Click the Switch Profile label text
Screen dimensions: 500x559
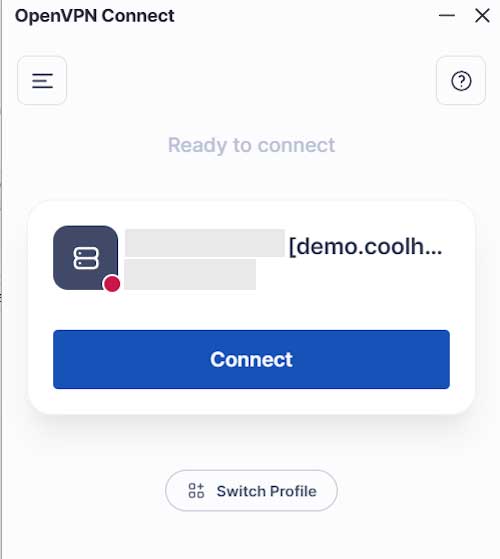pyautogui.click(x=267, y=491)
